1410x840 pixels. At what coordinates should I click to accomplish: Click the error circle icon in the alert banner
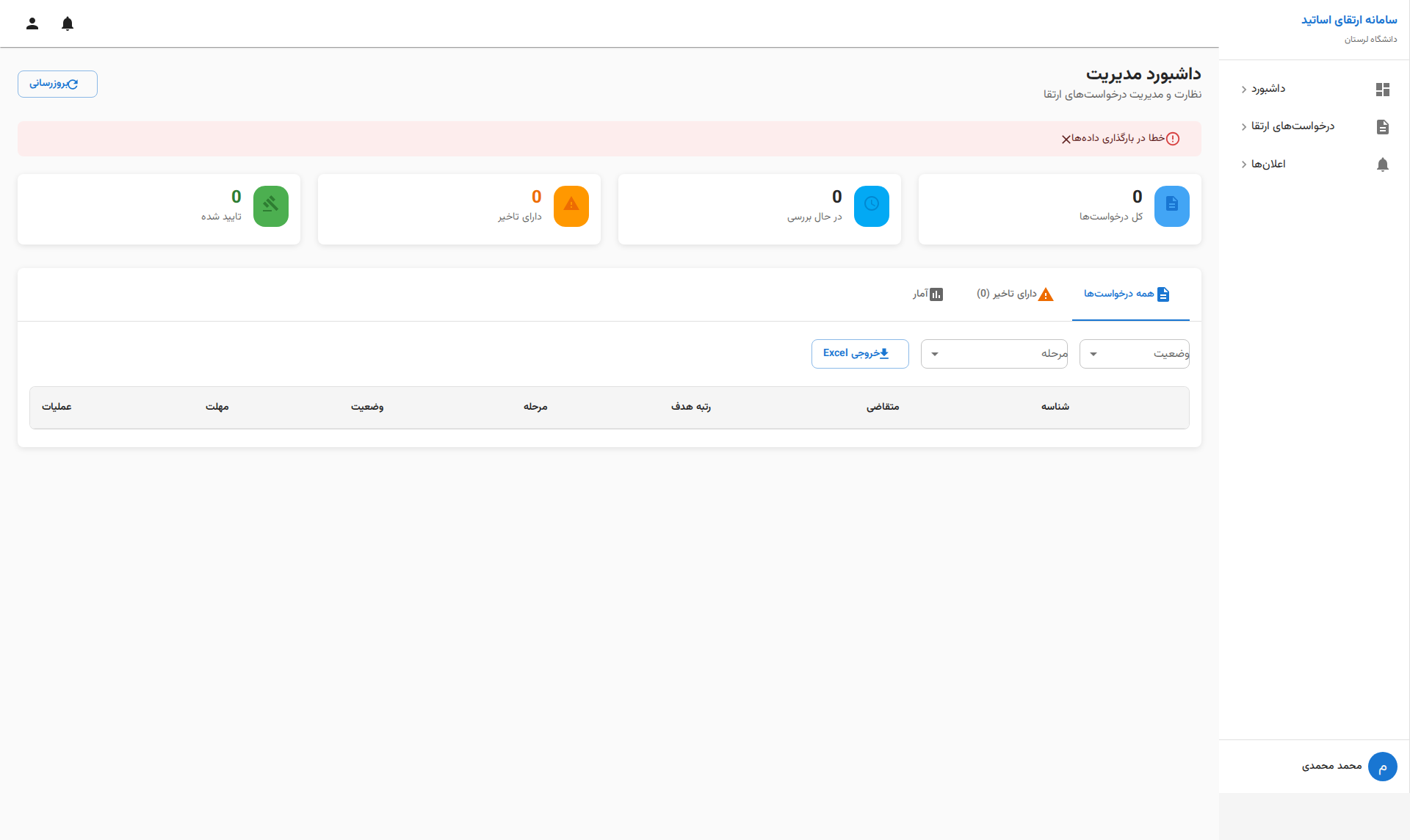click(1173, 139)
